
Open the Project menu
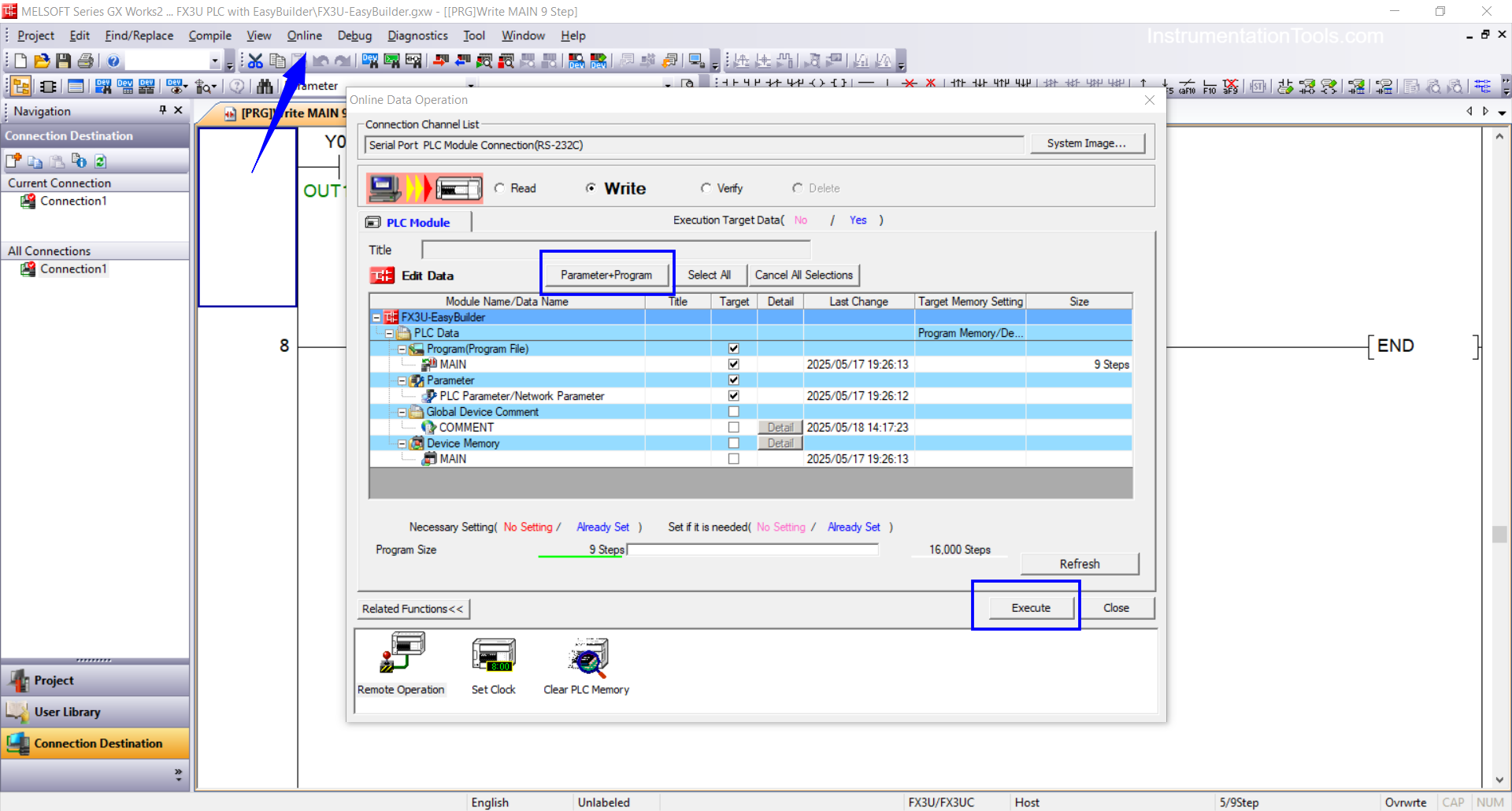click(35, 35)
